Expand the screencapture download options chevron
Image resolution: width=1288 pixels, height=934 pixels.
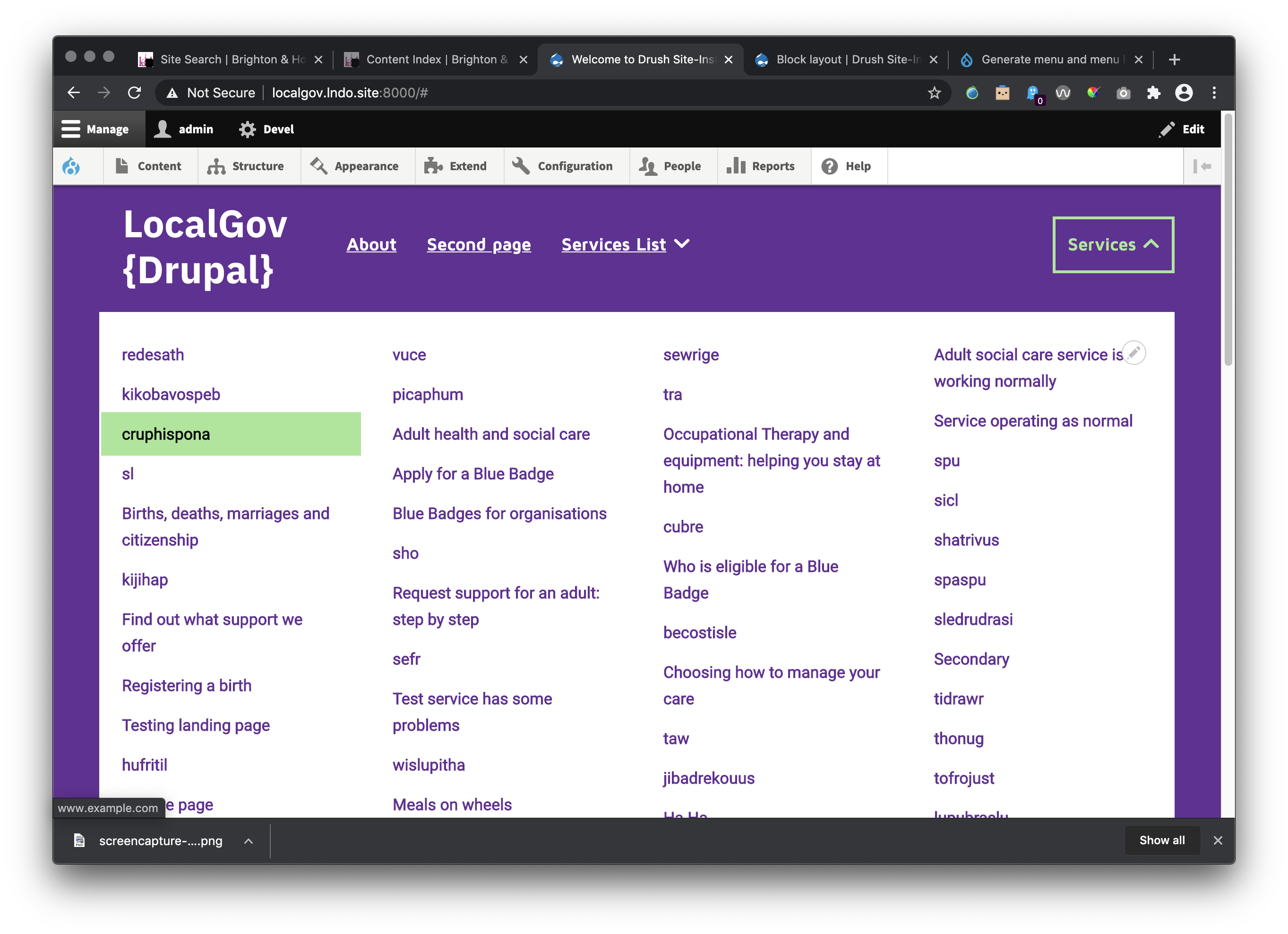point(248,841)
